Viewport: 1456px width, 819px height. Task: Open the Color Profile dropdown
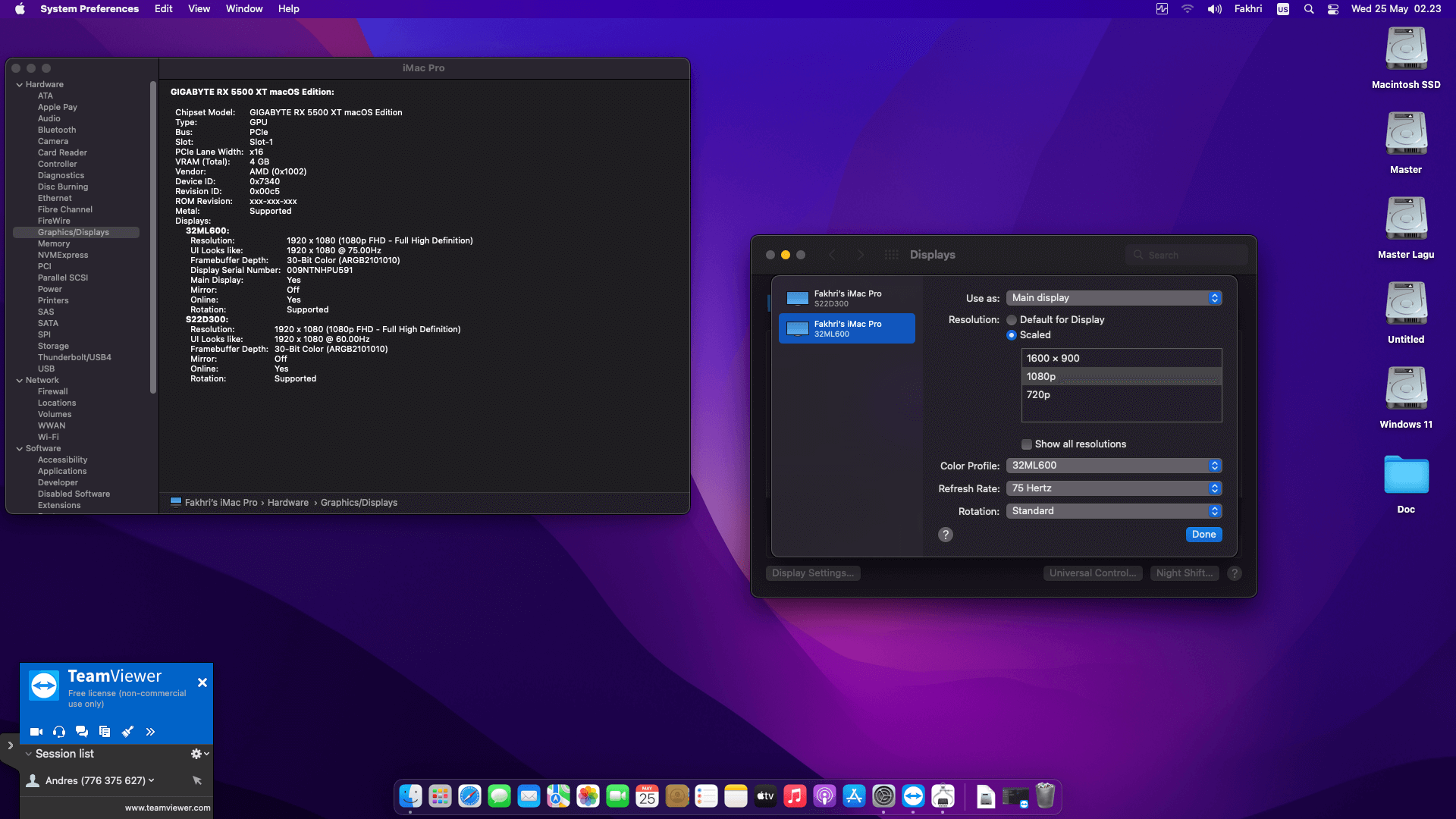point(1114,466)
